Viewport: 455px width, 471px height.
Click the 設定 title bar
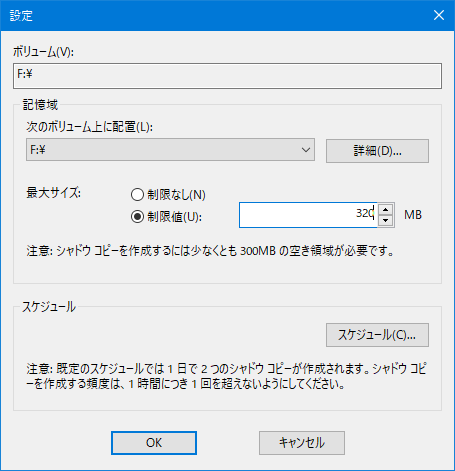click(x=213, y=15)
